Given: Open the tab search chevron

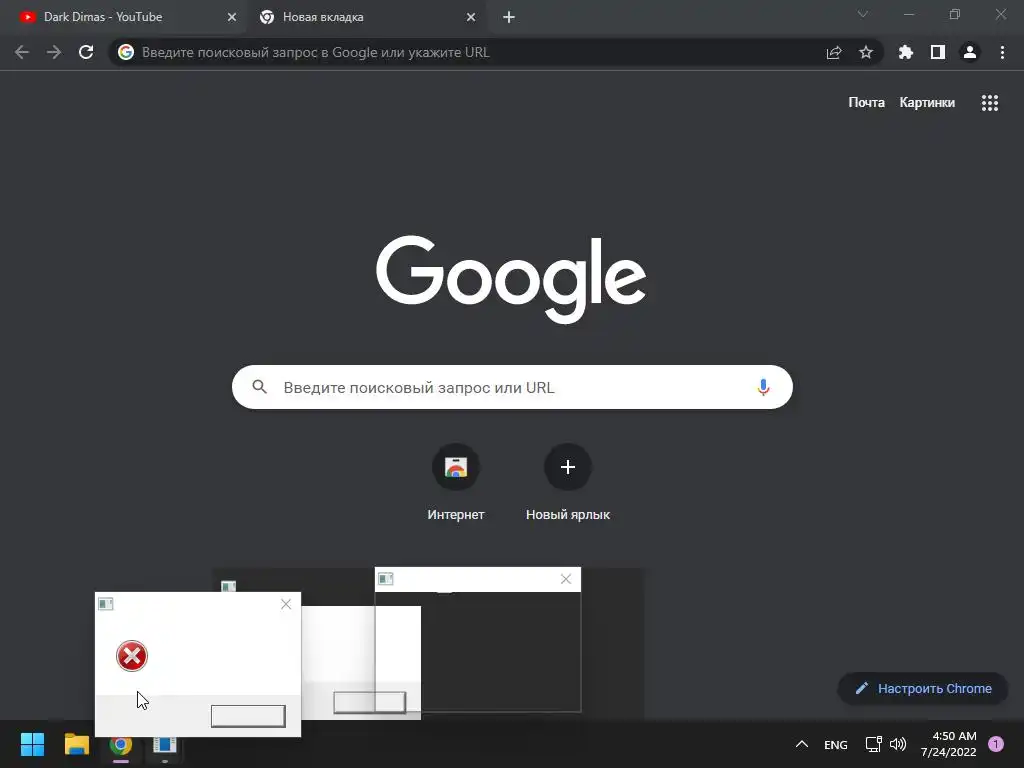Looking at the screenshot, I should point(863,14).
